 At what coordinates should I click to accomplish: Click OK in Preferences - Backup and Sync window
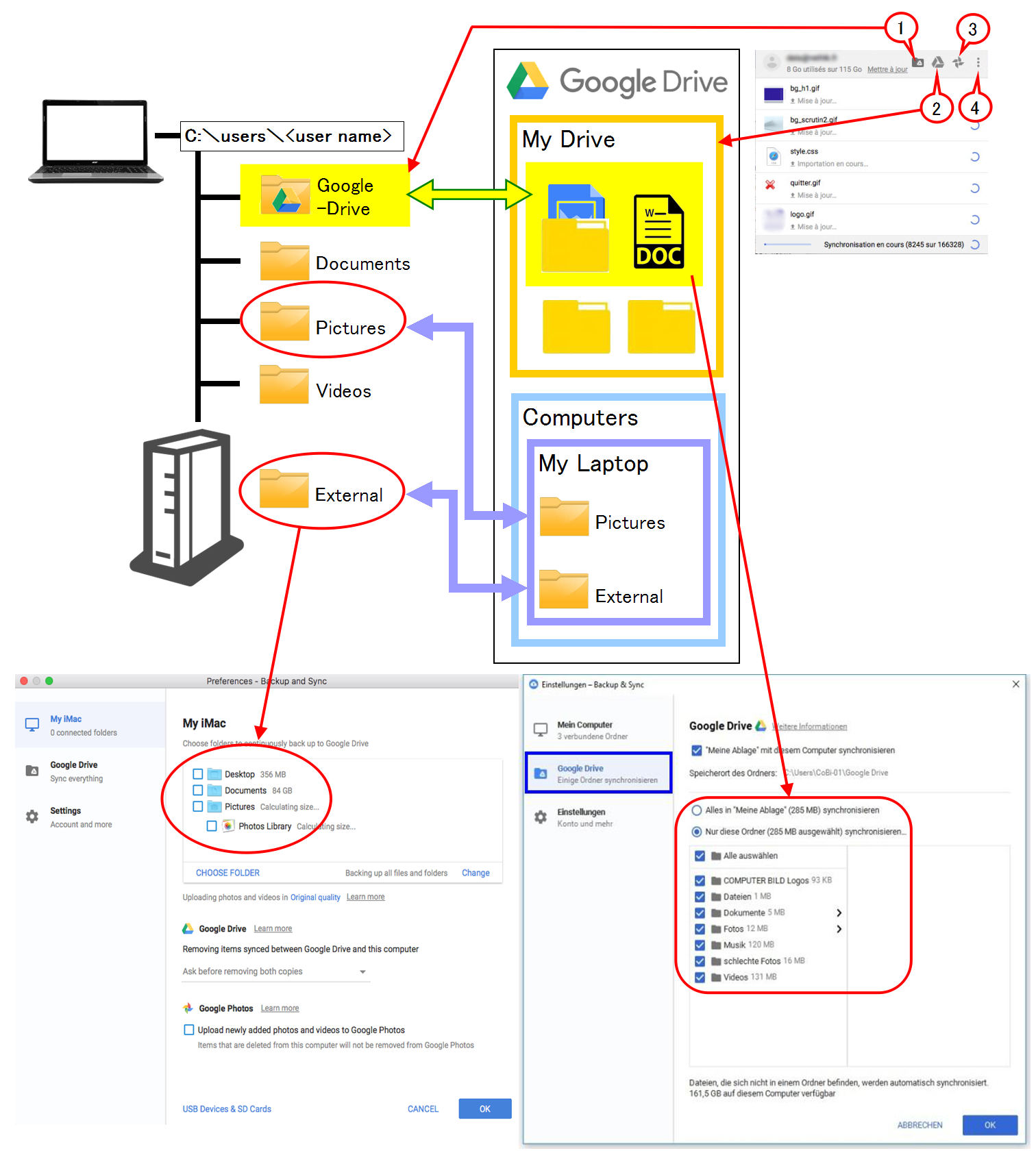pos(485,1109)
